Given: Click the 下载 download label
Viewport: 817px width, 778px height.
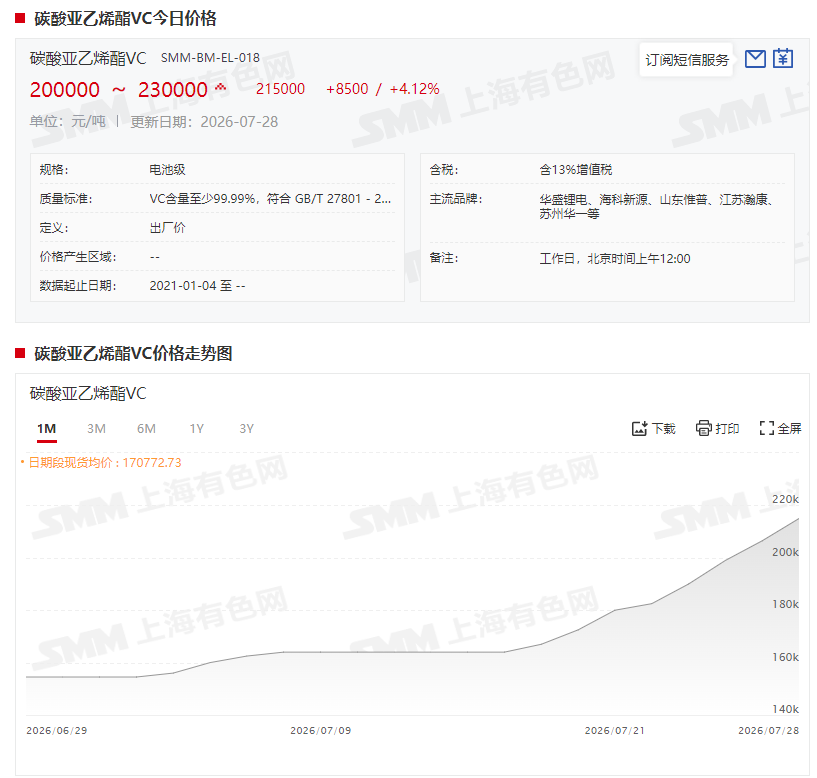Looking at the screenshot, I should 663,429.
